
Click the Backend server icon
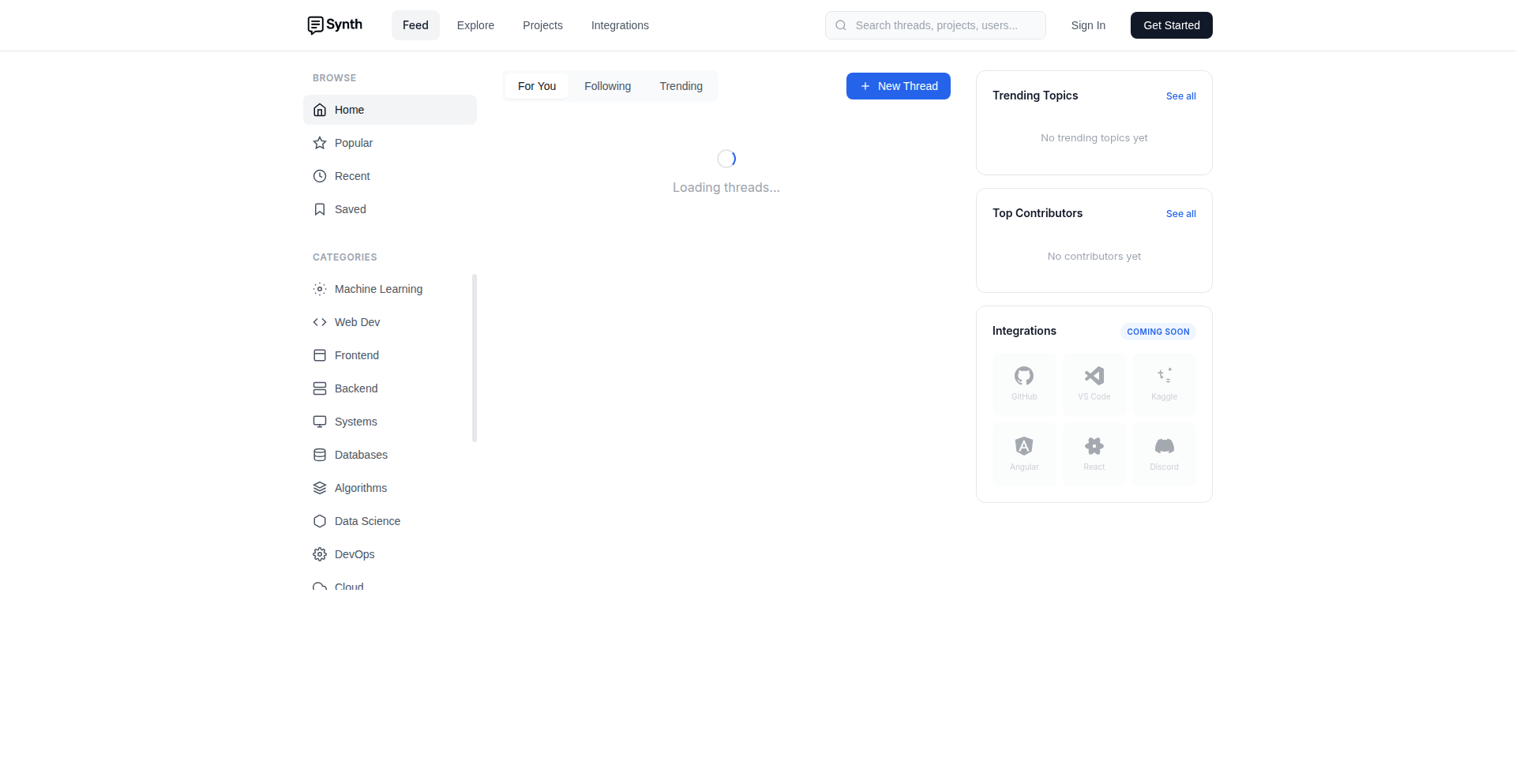(x=320, y=388)
